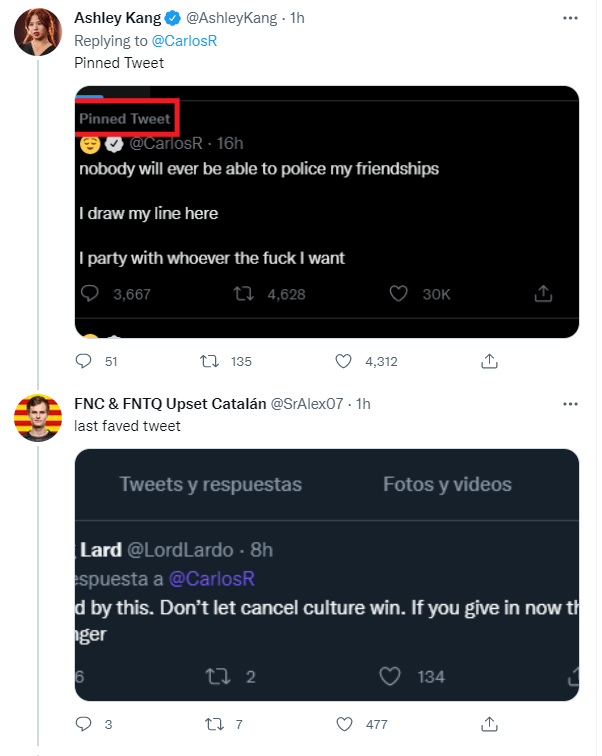This screenshot has height=756, width=602.
Task: Reply to Ashley Kang's tweet
Action: (x=85, y=361)
